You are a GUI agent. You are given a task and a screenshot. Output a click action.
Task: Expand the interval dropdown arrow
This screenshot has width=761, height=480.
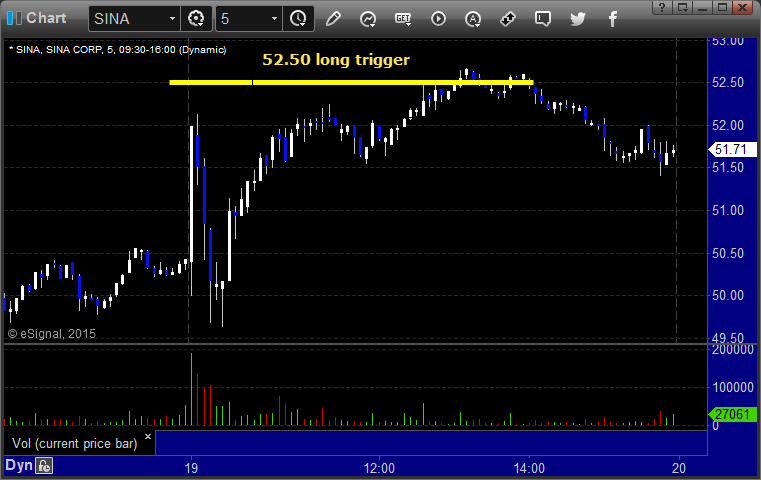[274, 19]
